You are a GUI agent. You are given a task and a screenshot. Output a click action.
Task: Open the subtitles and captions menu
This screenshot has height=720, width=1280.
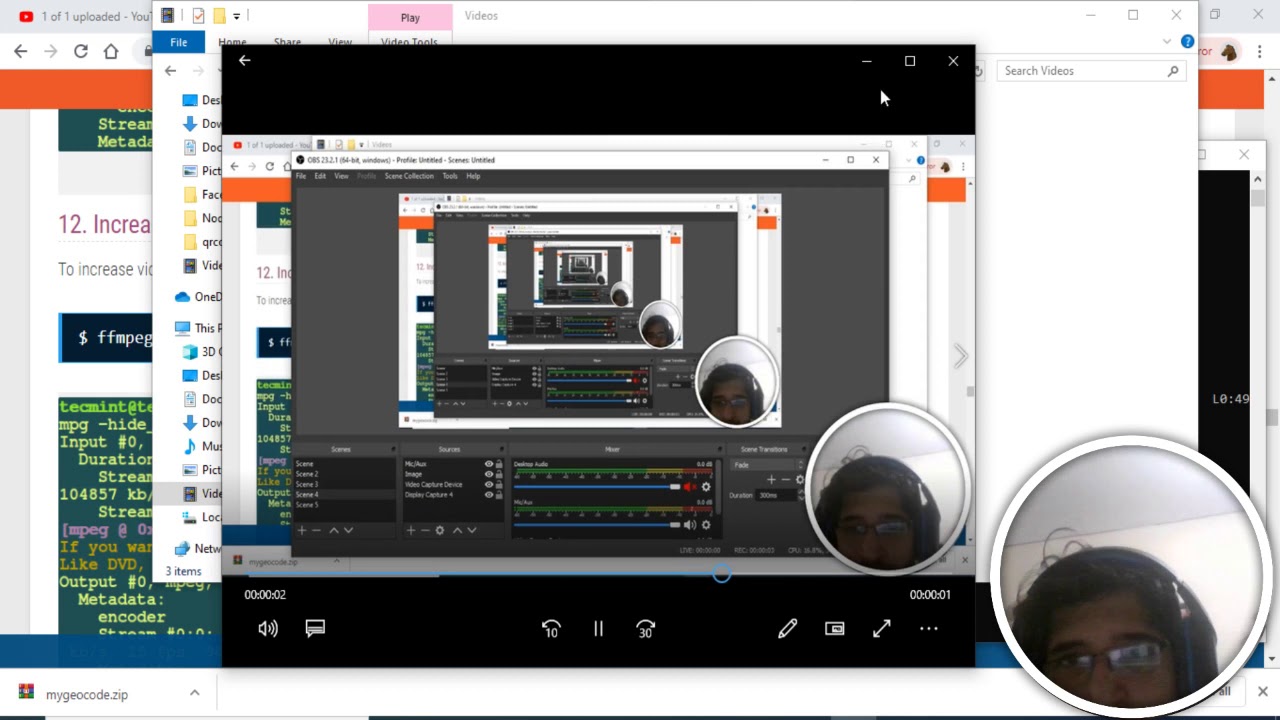point(315,628)
